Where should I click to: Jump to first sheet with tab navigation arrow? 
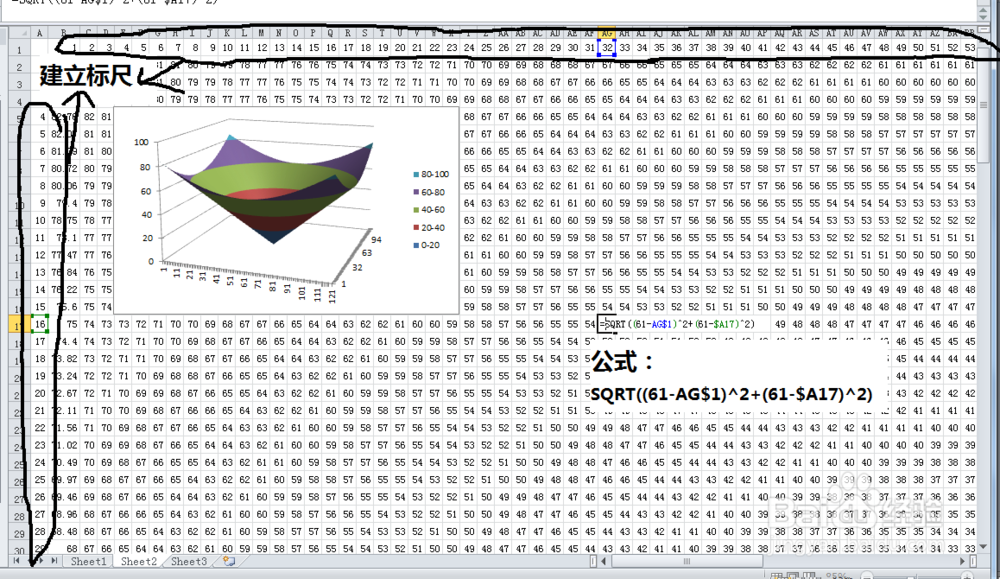pyautogui.click(x=16, y=561)
